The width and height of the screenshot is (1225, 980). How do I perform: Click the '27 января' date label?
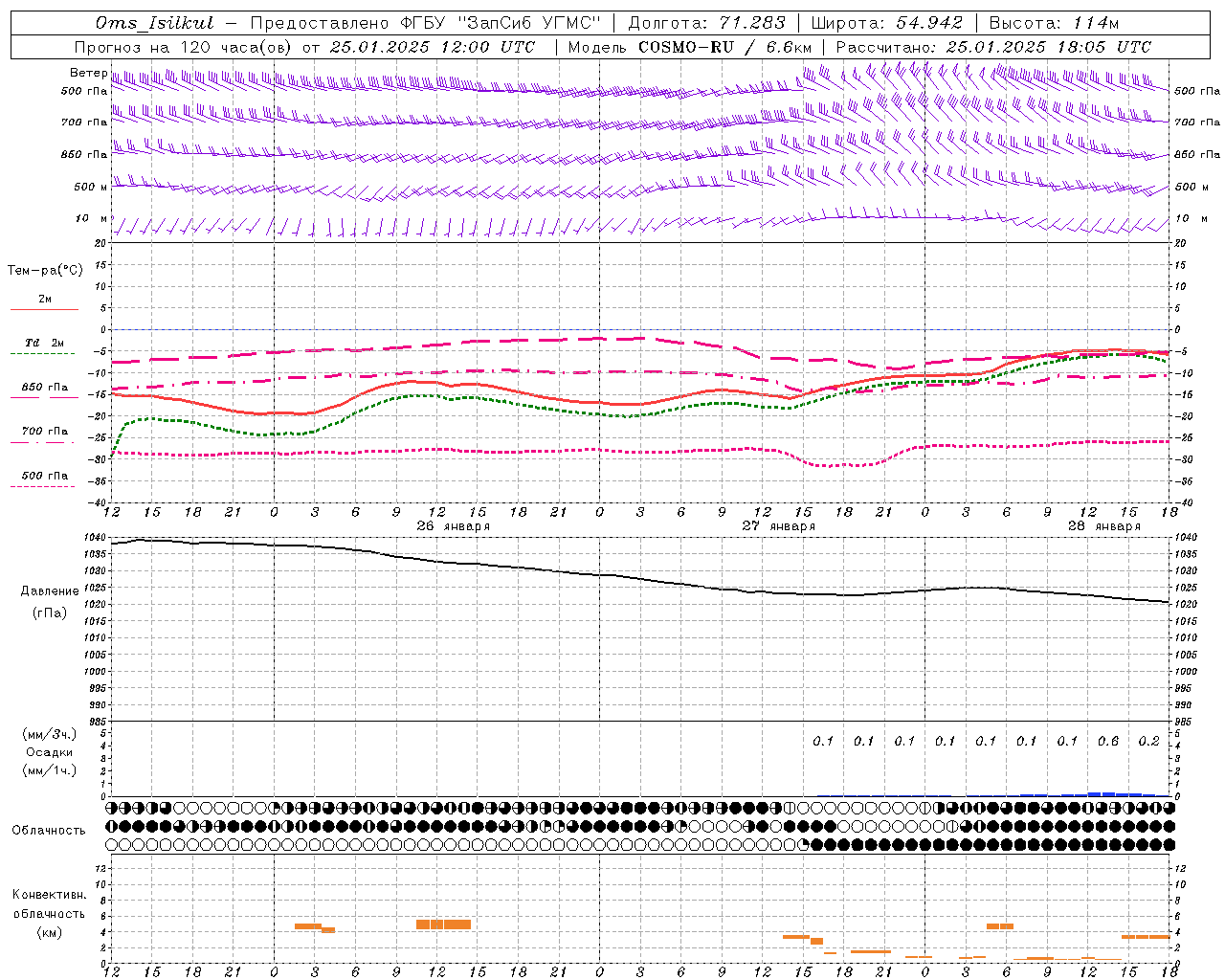(x=779, y=526)
